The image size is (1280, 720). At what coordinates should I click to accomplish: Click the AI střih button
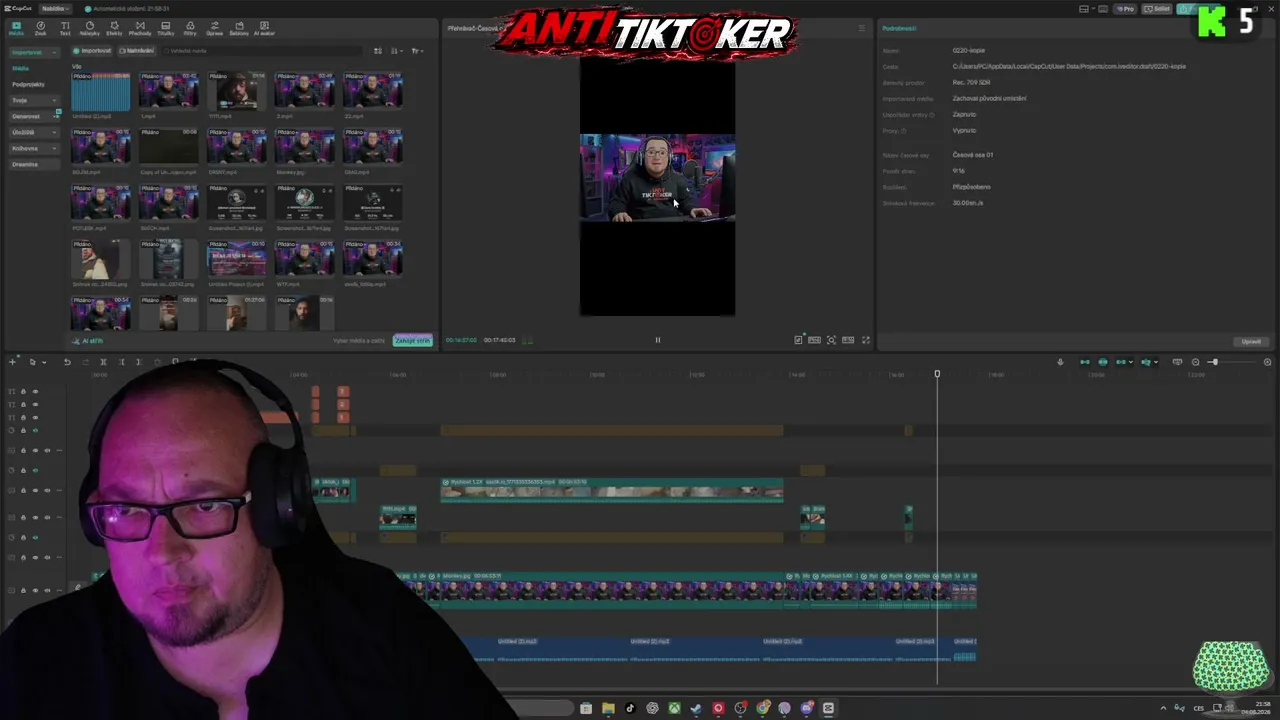tap(88, 341)
